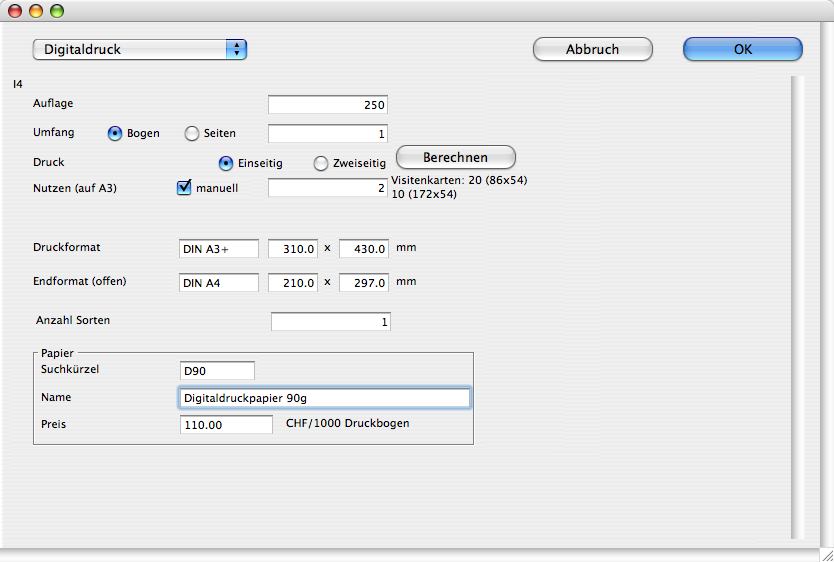
Task: Click the Druckformat width field 310.0
Action: click(x=292, y=248)
